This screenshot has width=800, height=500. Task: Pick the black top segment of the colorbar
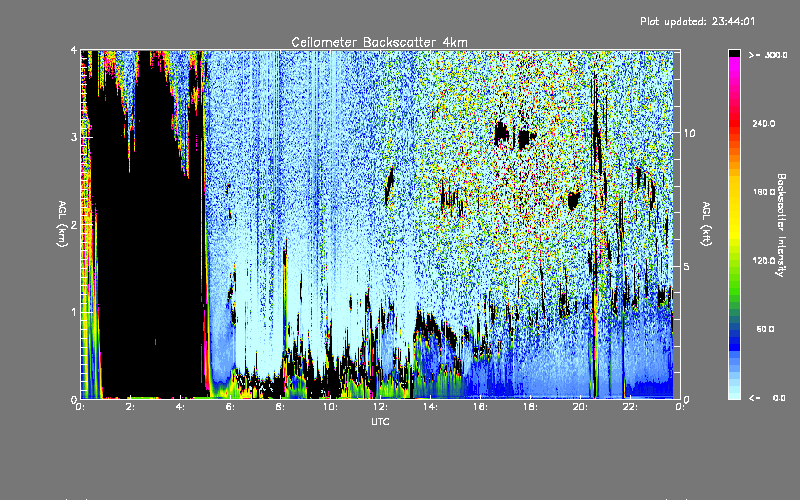point(734,54)
